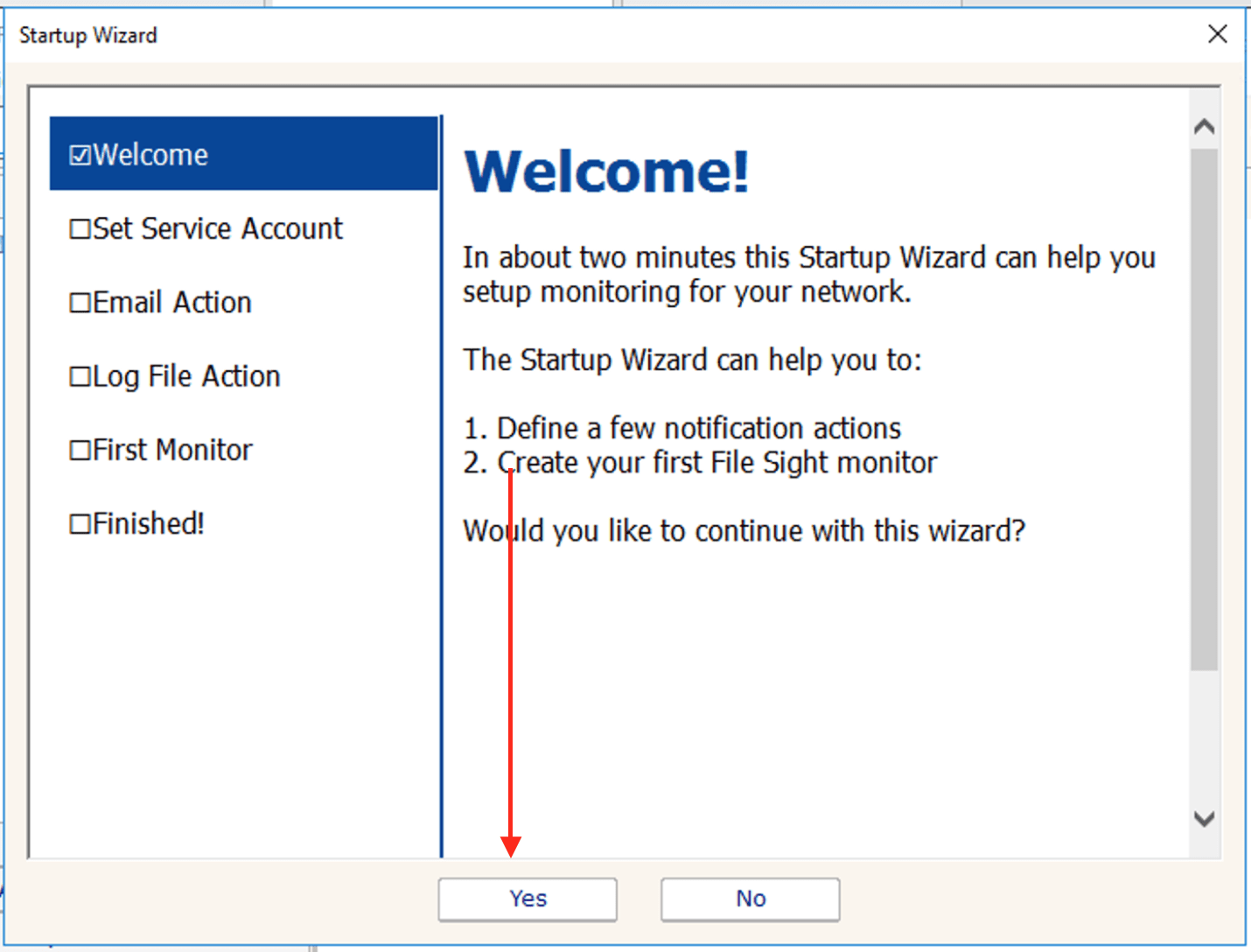Click the blue Welcome! heading
The image size is (1251, 952).
(x=606, y=171)
